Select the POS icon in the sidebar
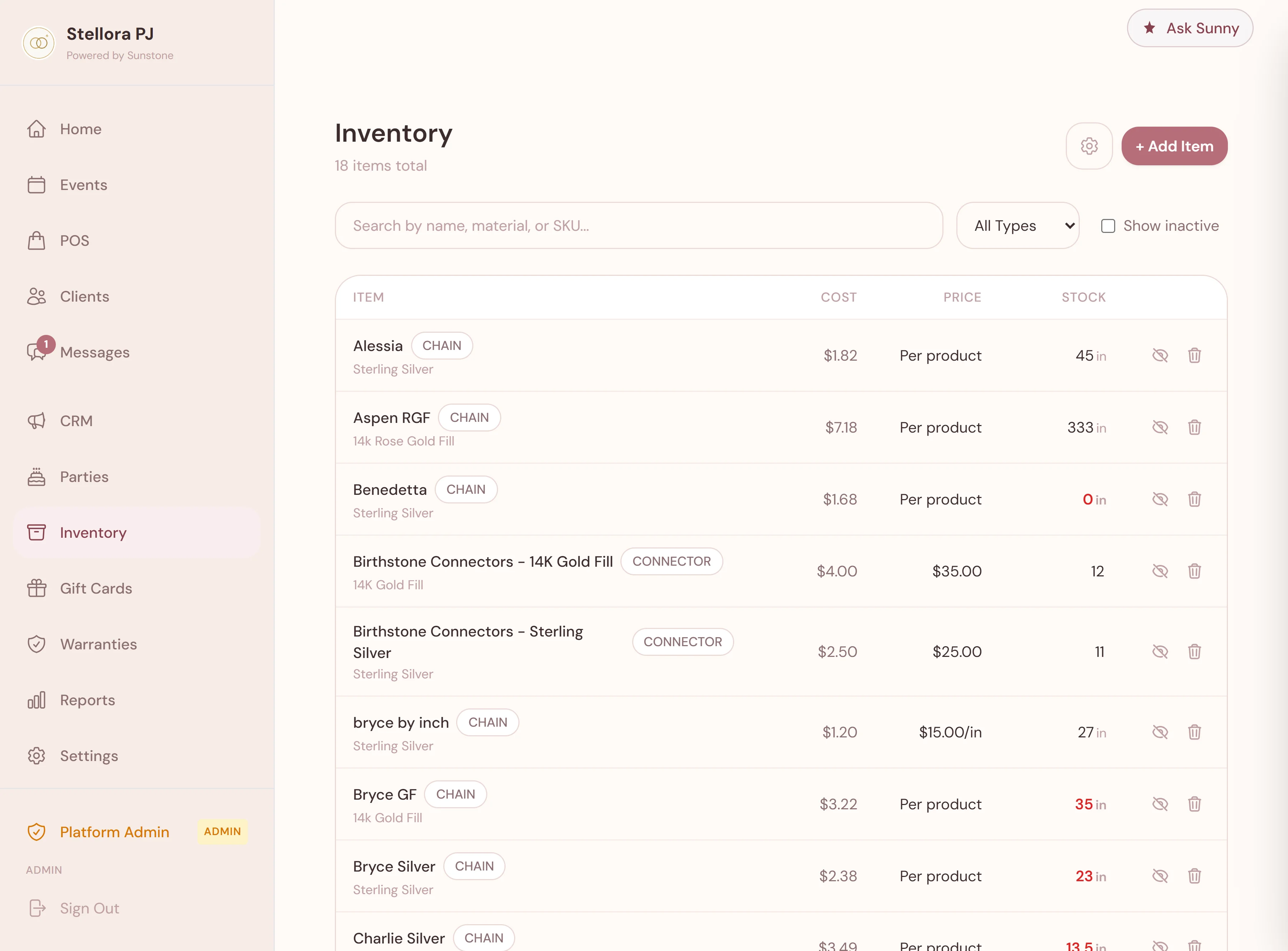Screen dimensions: 1288x951 pyautogui.click(x=37, y=240)
